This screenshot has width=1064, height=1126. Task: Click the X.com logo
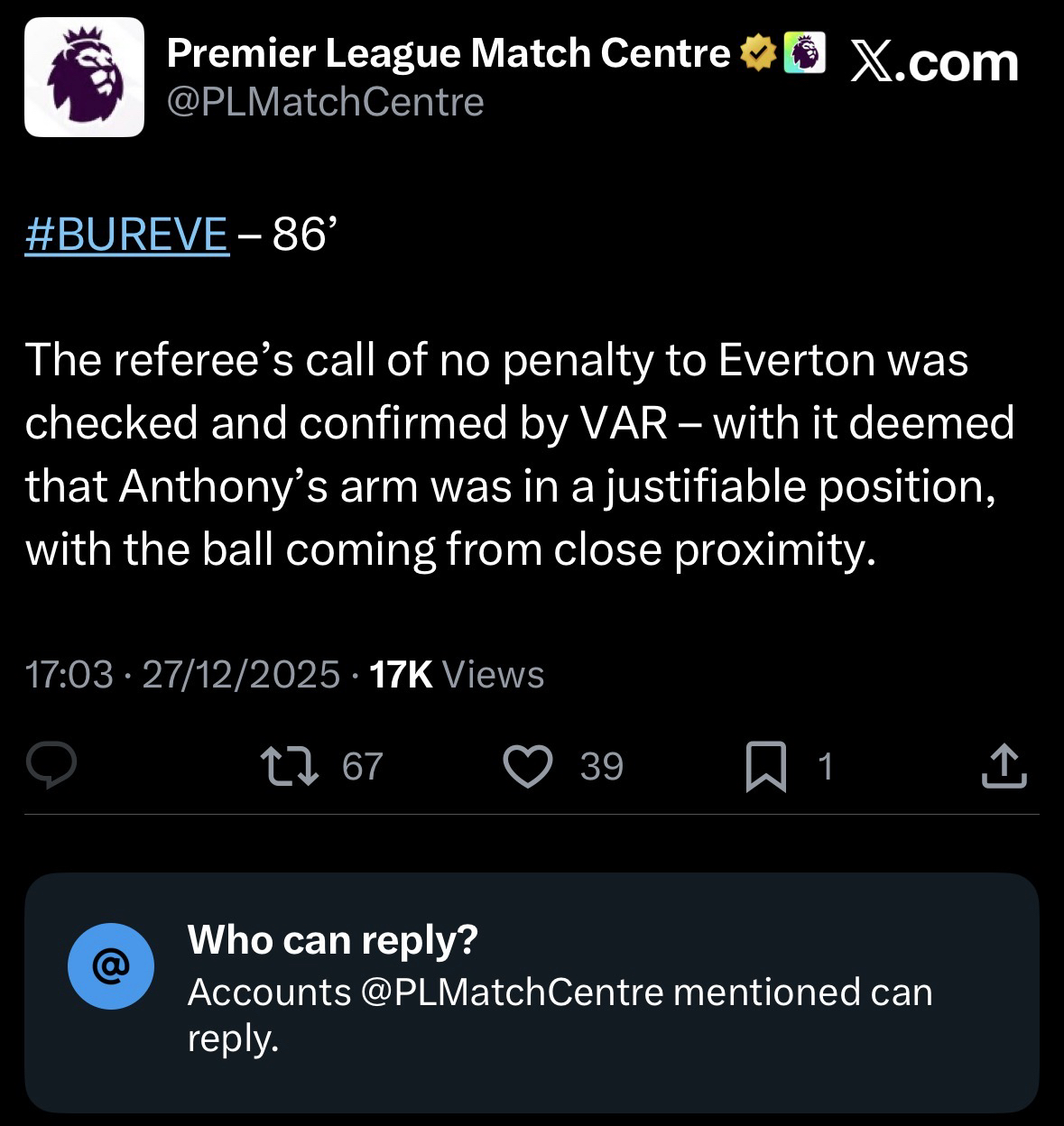coord(934,63)
